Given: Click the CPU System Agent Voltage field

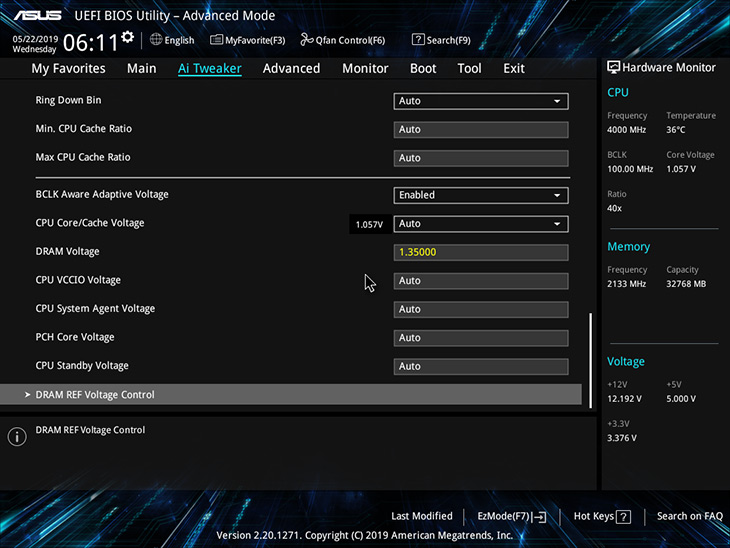Looking at the screenshot, I should (480, 309).
